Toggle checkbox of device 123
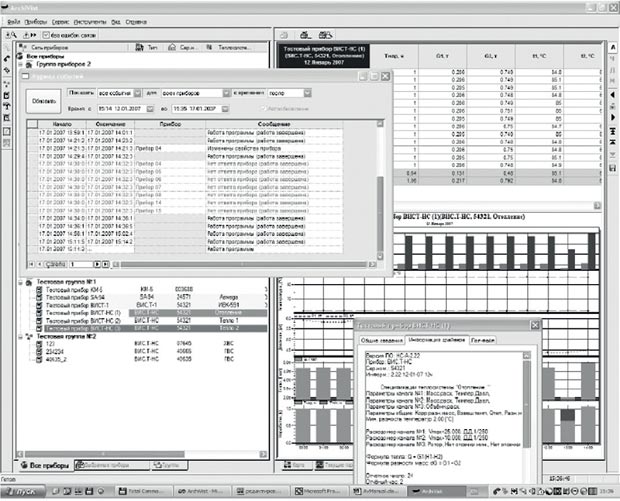Image resolution: width=620 pixels, height=501 pixels. pyautogui.click(x=39, y=344)
